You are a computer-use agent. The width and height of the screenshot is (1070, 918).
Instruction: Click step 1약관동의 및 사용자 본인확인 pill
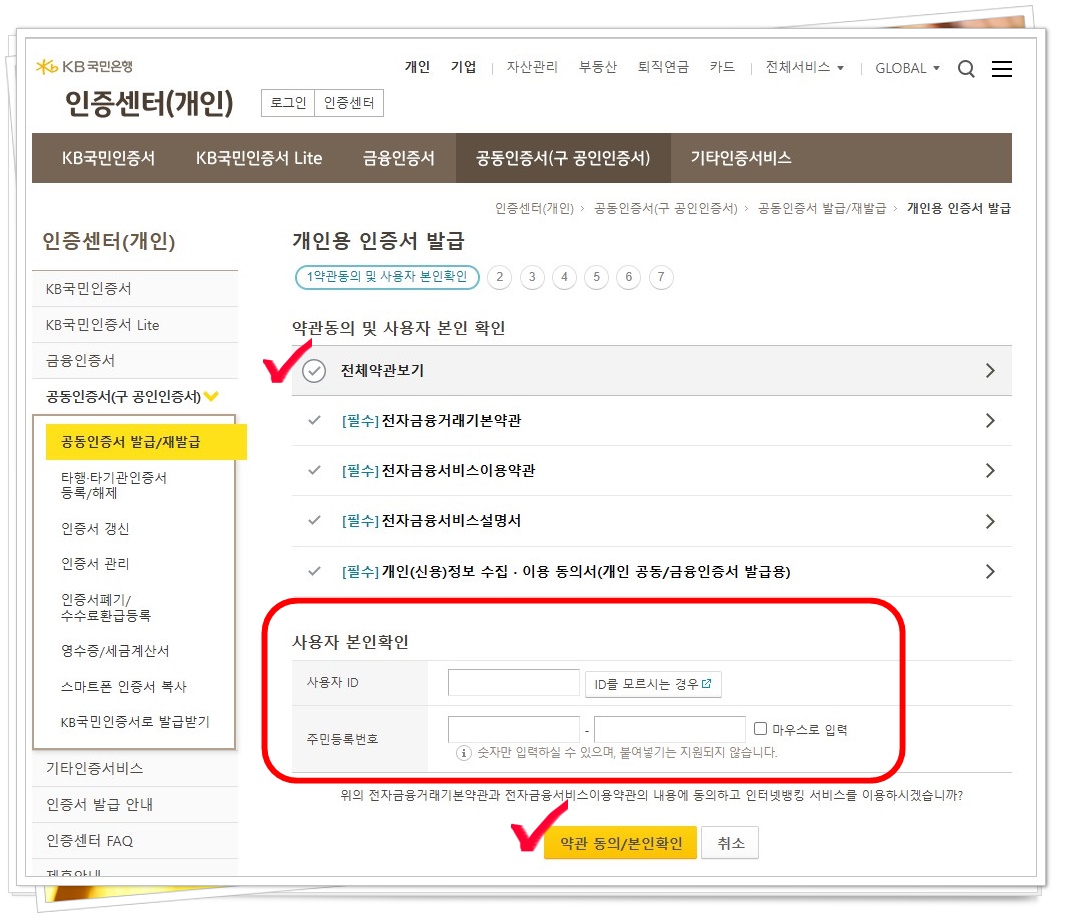[x=387, y=277]
